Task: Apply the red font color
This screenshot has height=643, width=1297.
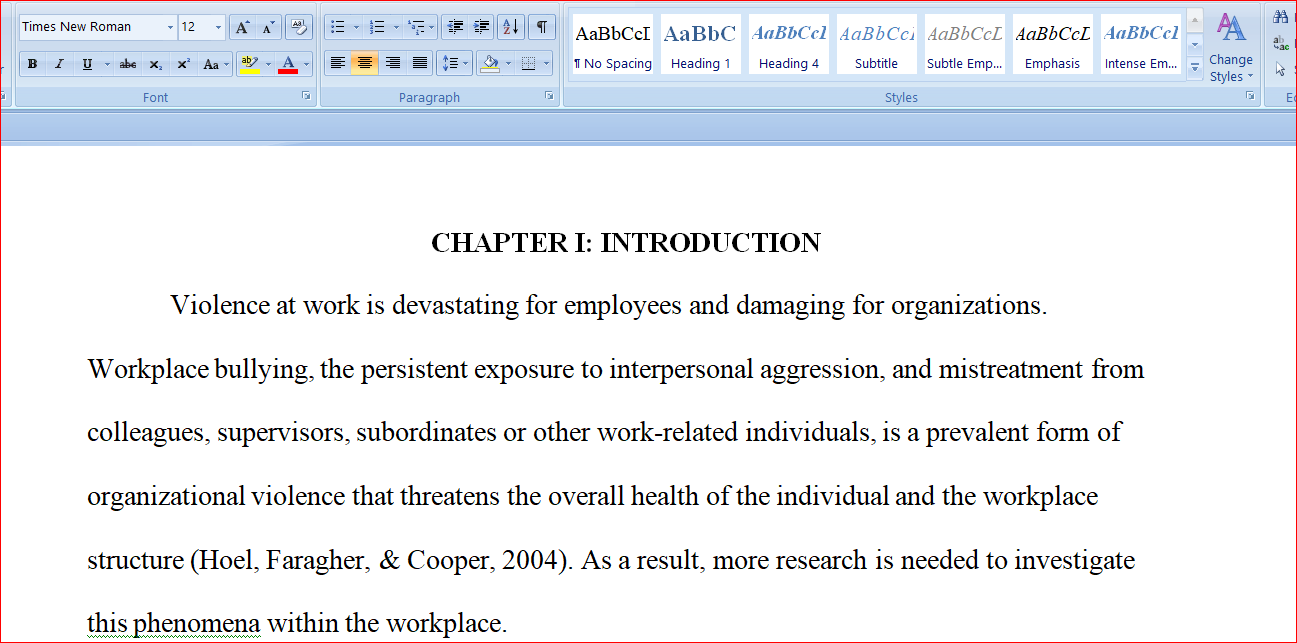Action: [288, 64]
